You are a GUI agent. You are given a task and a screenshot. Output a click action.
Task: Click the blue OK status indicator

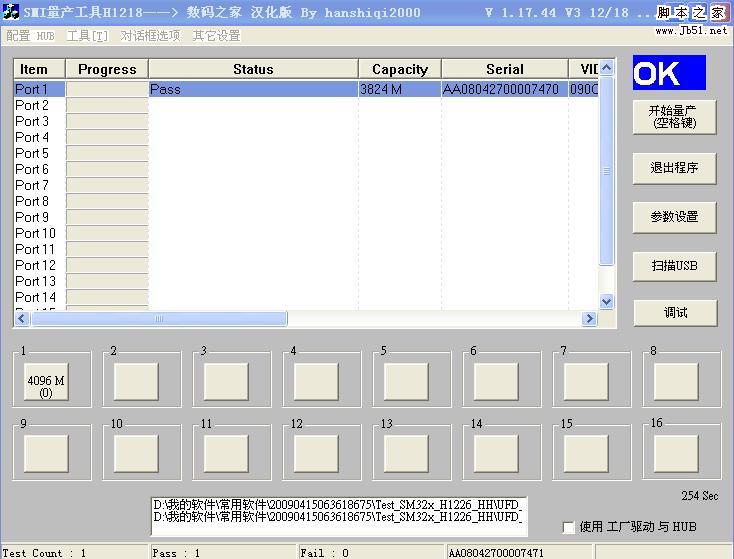[669, 74]
